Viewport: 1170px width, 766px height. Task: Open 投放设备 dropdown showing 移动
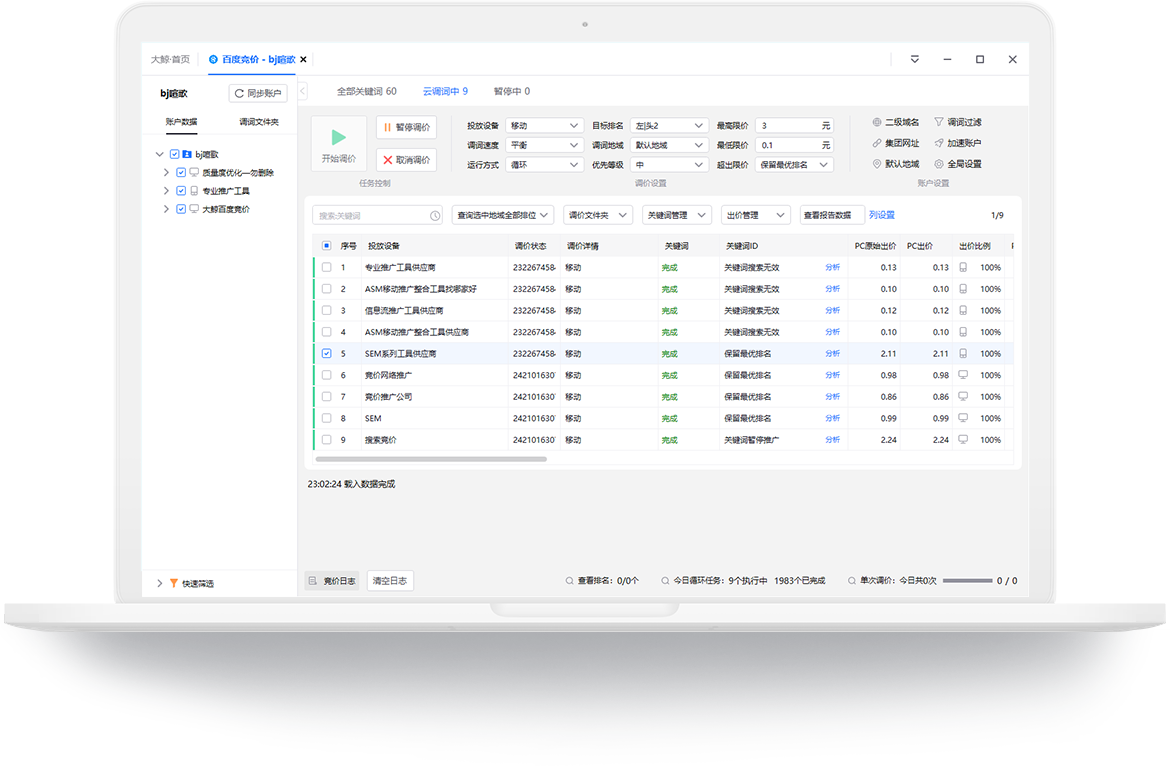[x=544, y=126]
